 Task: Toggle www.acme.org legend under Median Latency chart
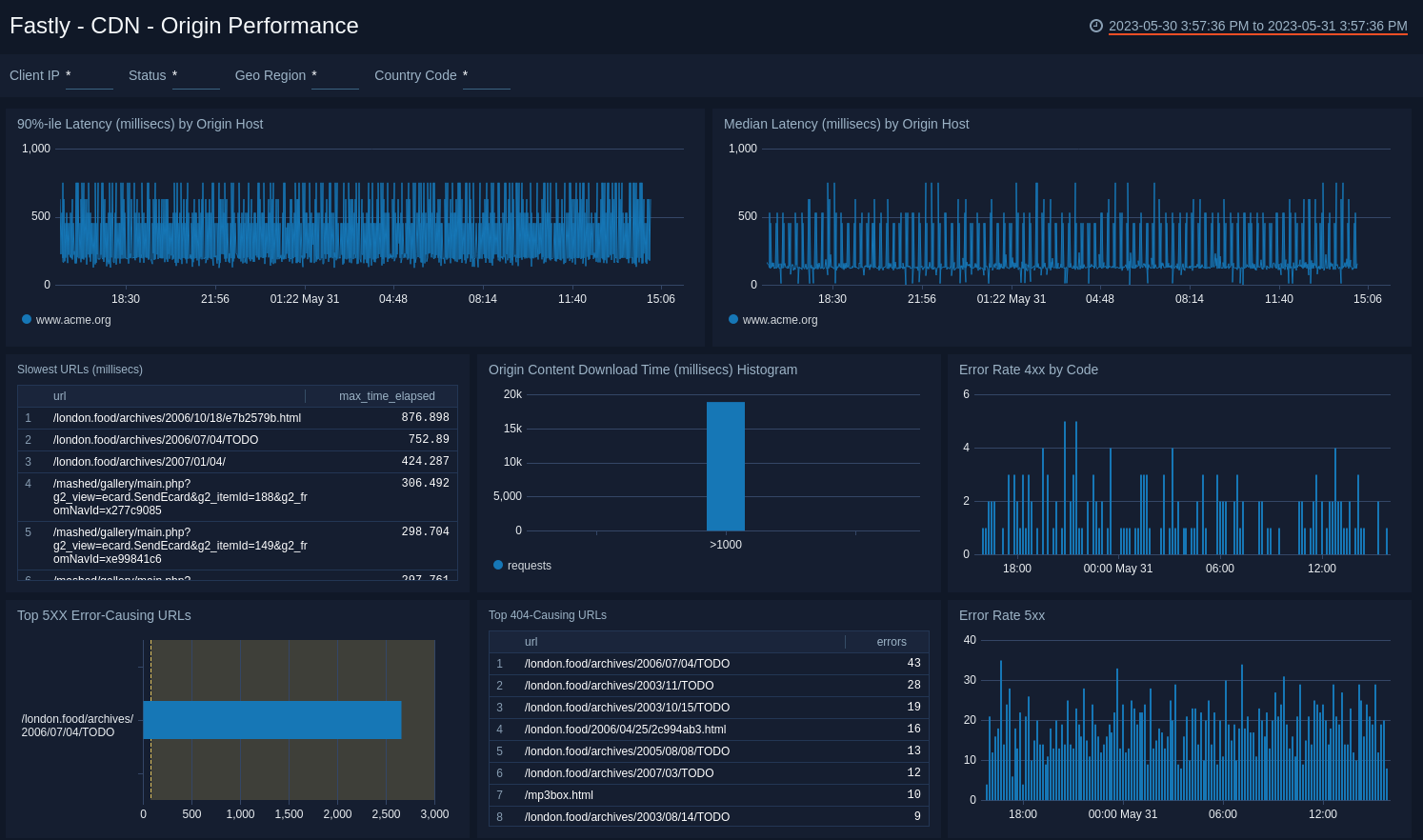click(x=773, y=320)
